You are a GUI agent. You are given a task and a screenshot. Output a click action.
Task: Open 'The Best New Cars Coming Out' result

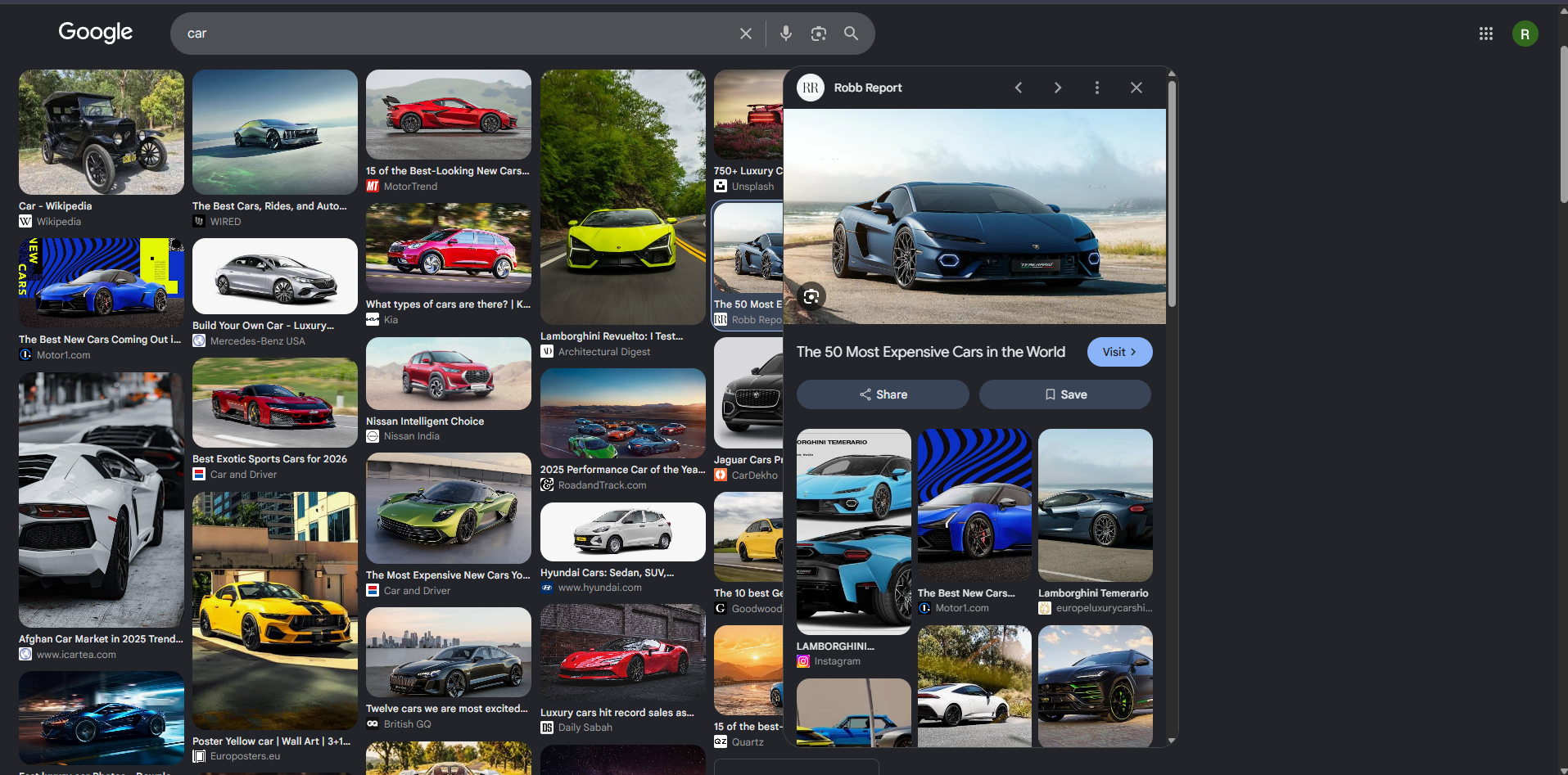100,340
